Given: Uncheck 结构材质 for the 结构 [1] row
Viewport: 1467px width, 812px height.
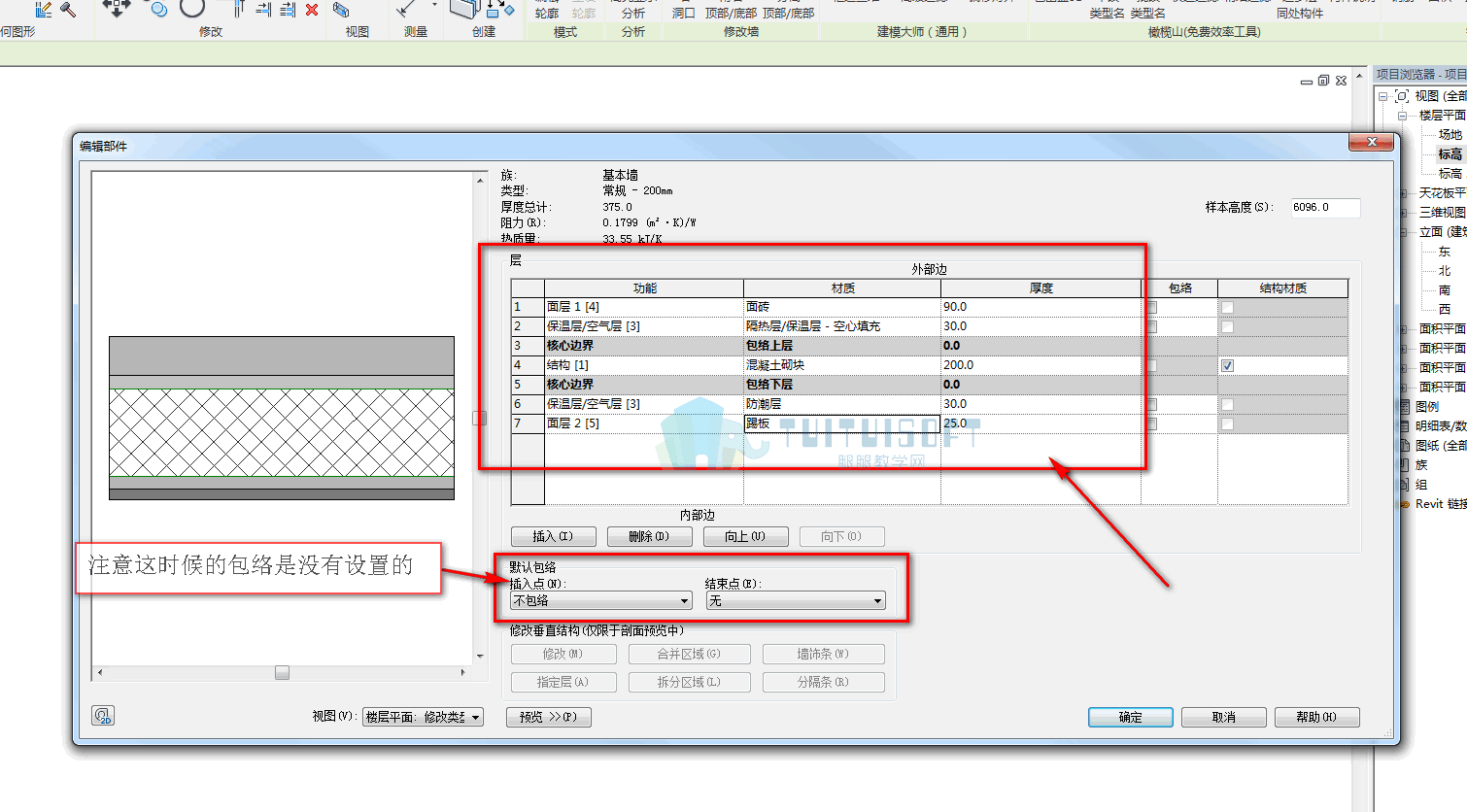Looking at the screenshot, I should click(1228, 365).
